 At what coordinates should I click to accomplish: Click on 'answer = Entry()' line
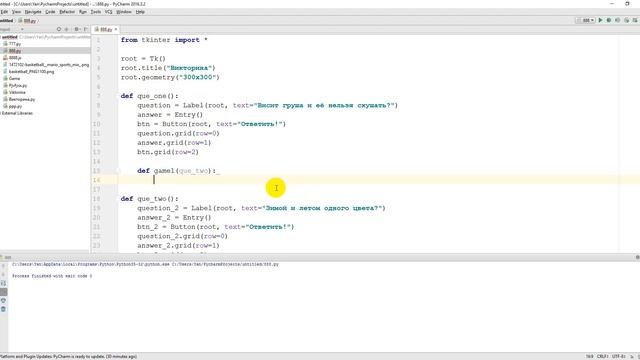click(170, 115)
